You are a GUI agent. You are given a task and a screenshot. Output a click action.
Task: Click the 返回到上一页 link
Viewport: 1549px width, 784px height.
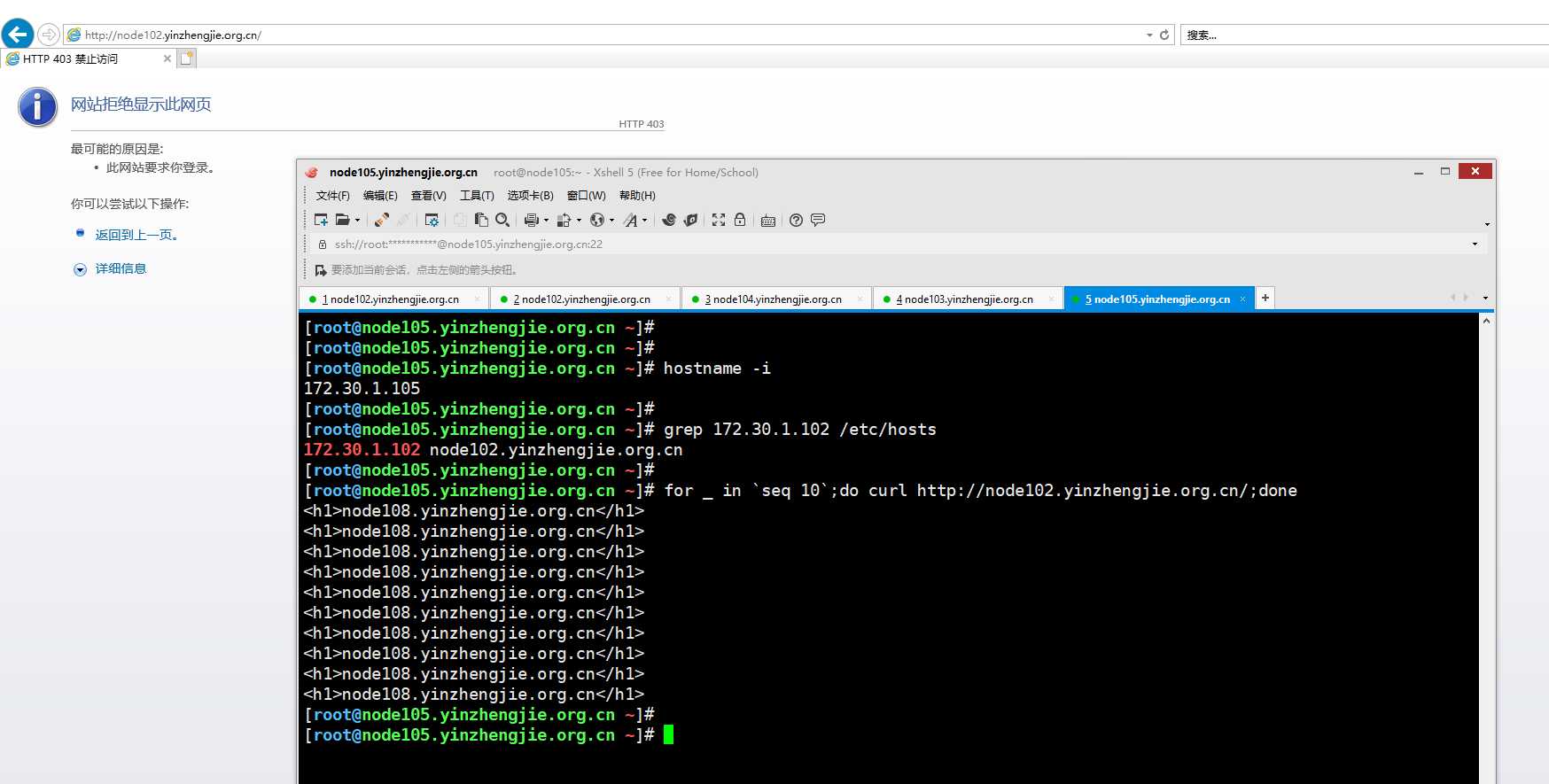coord(136,235)
